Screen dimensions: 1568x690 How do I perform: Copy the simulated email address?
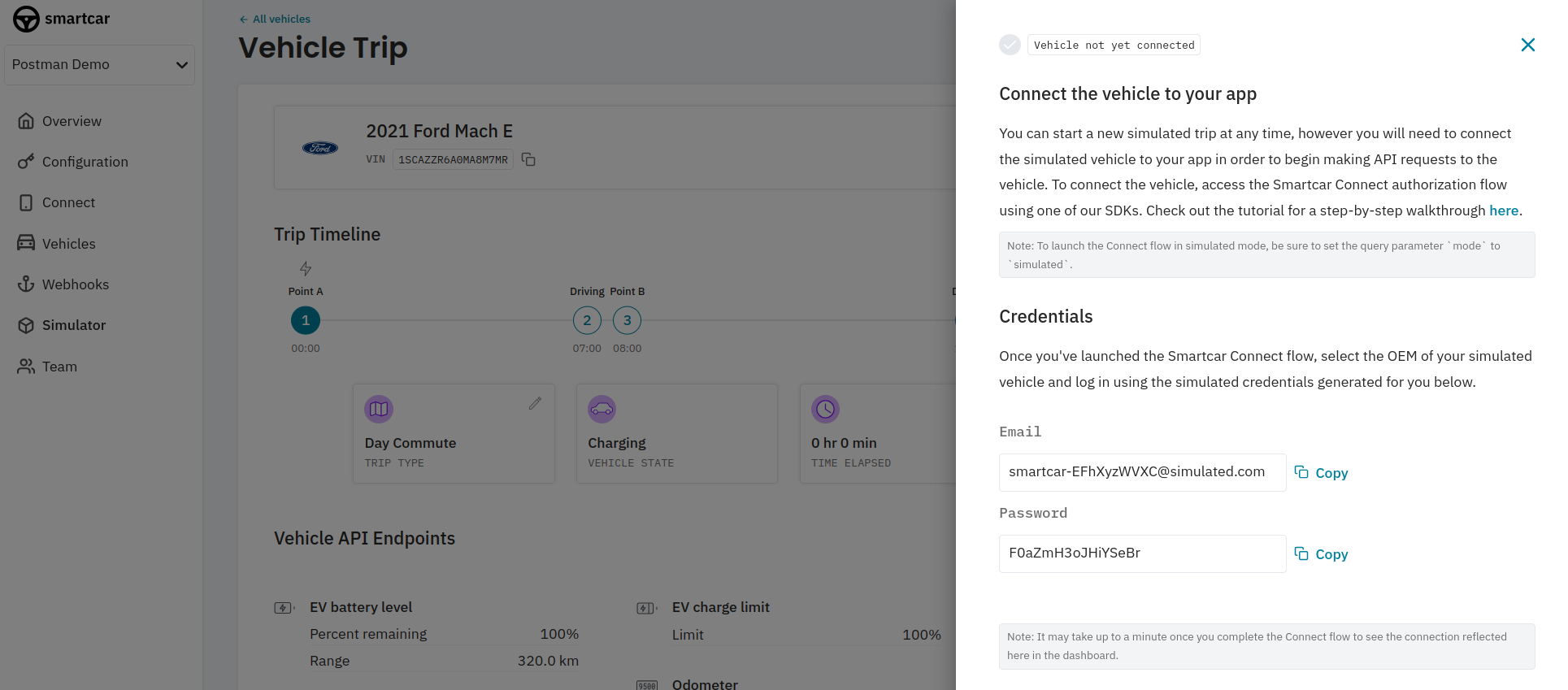tap(1321, 472)
